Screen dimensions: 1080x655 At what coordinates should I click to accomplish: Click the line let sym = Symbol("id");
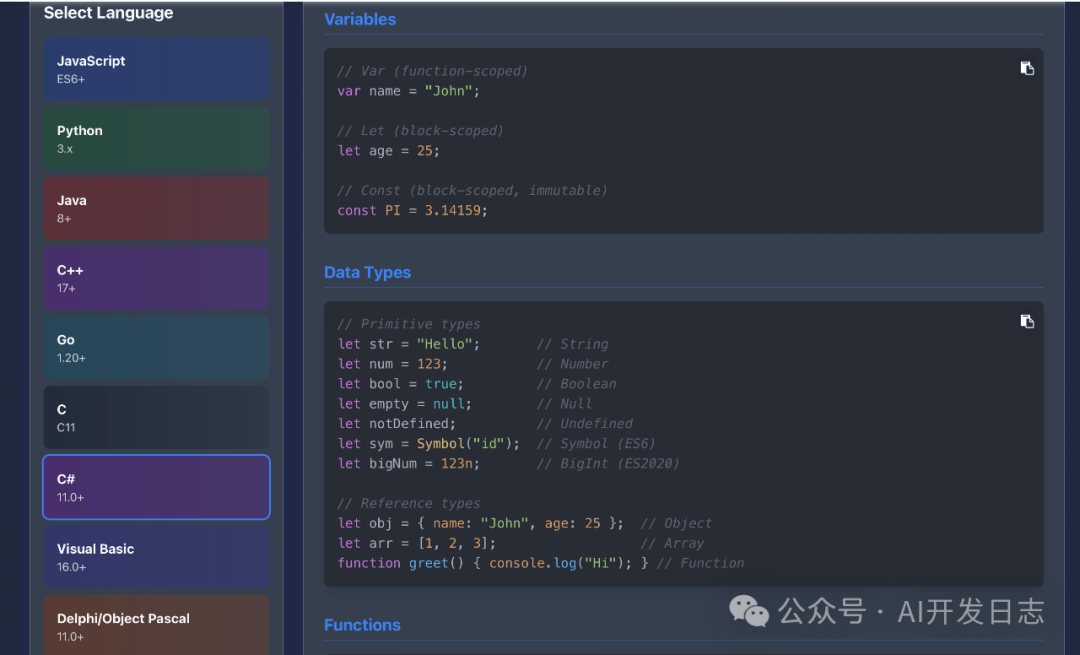(x=428, y=444)
